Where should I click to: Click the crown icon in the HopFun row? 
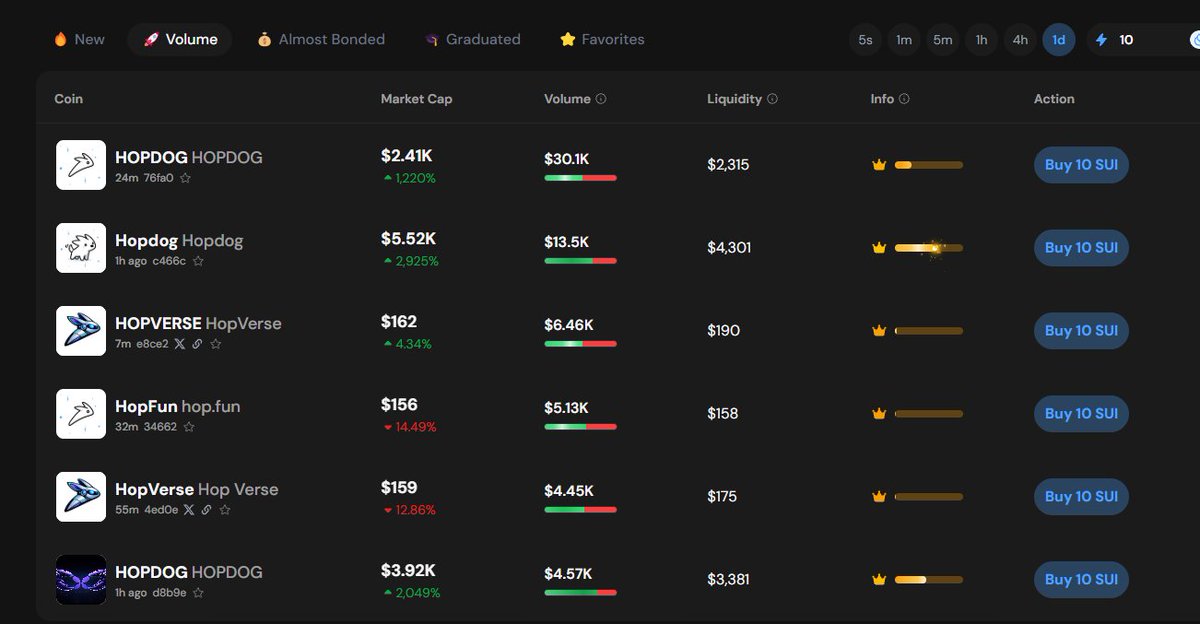tap(879, 414)
